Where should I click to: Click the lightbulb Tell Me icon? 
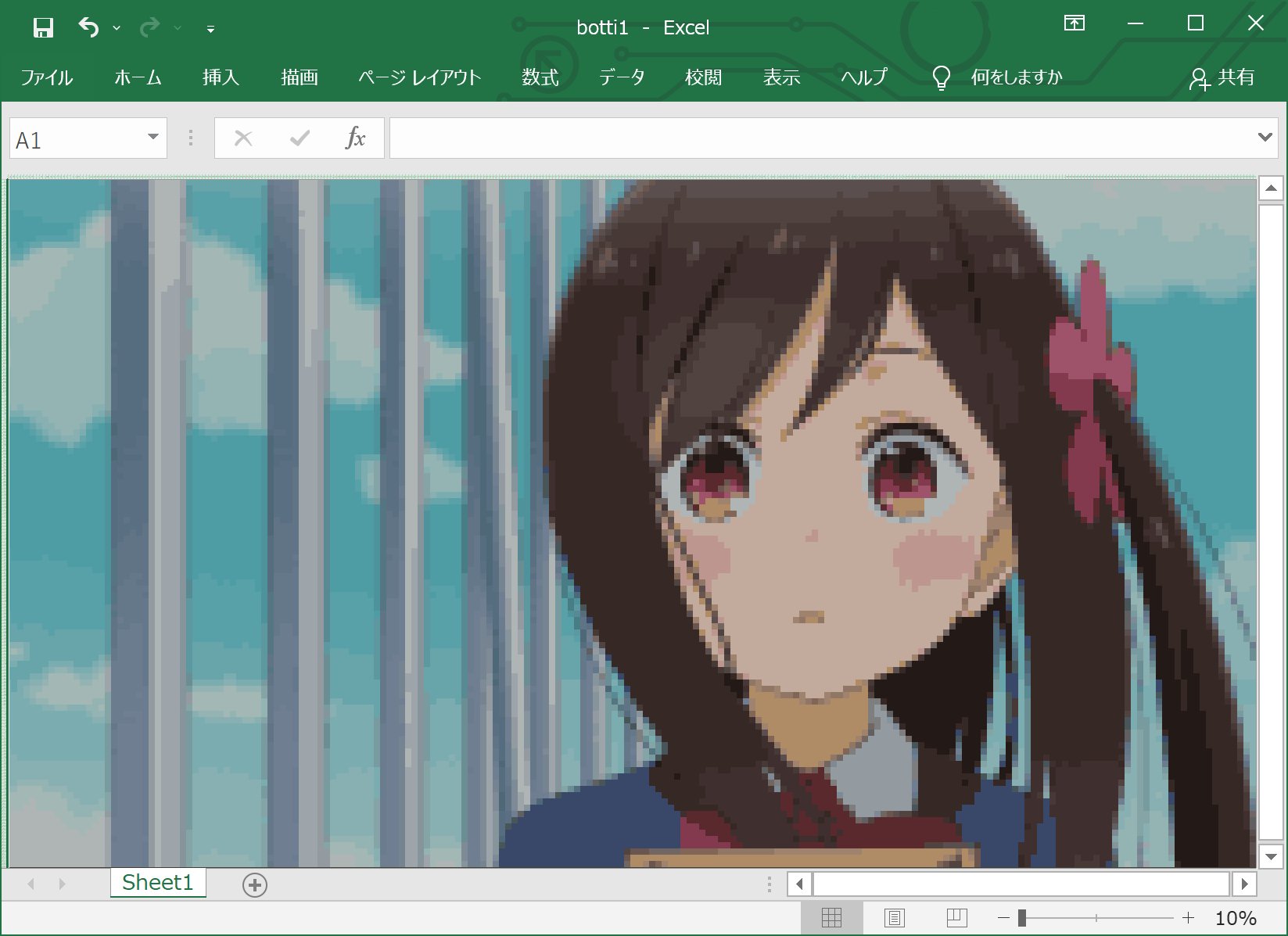pos(942,77)
